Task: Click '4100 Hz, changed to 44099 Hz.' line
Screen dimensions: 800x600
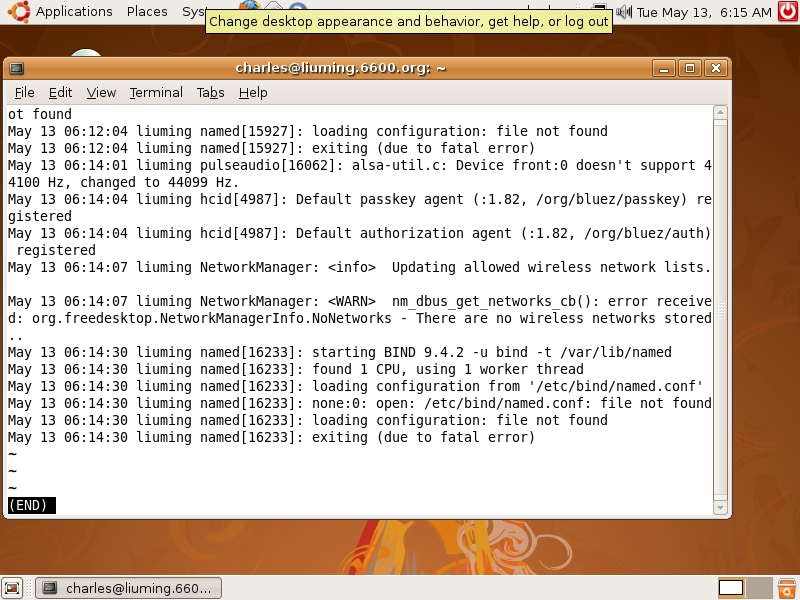Action: tap(123, 182)
